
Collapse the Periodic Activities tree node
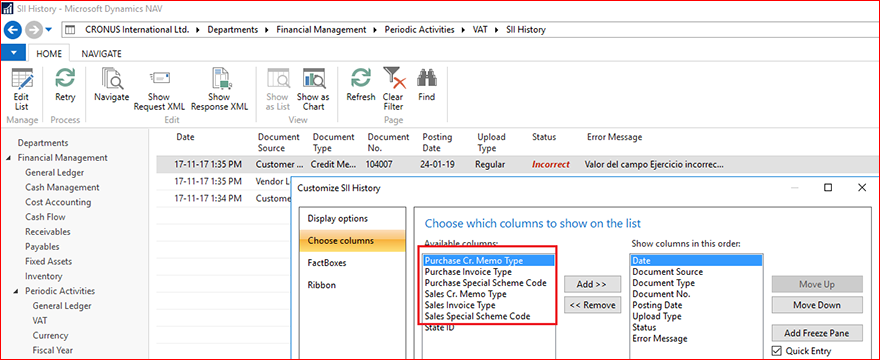click(16, 291)
